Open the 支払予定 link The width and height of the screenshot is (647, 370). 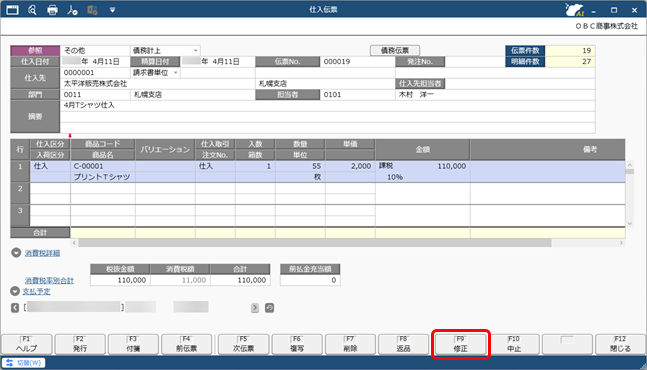(x=36, y=291)
